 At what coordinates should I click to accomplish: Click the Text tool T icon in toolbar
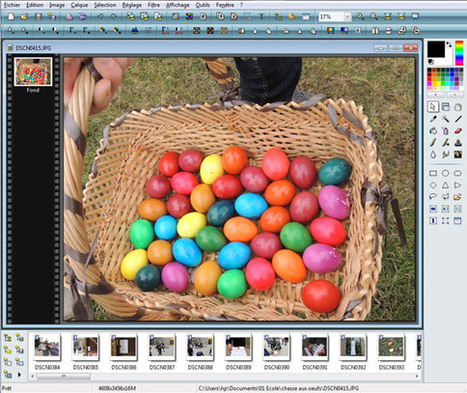coord(261,17)
